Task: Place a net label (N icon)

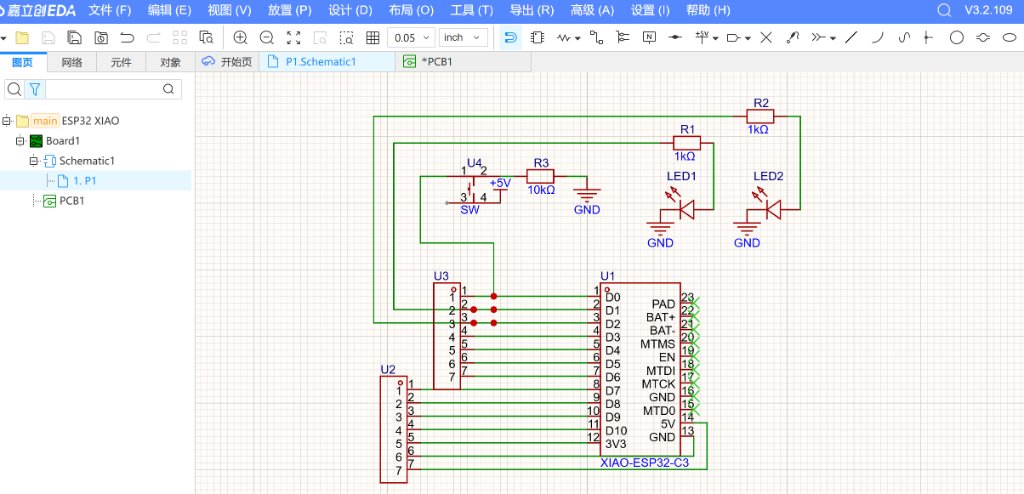Action: click(x=649, y=38)
